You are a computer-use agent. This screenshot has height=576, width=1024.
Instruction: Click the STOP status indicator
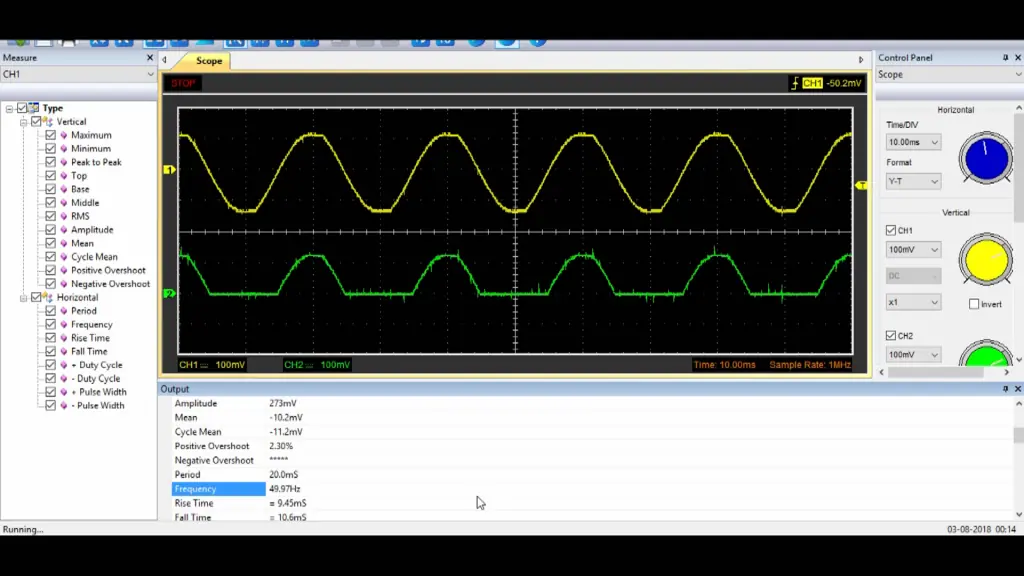coord(184,83)
